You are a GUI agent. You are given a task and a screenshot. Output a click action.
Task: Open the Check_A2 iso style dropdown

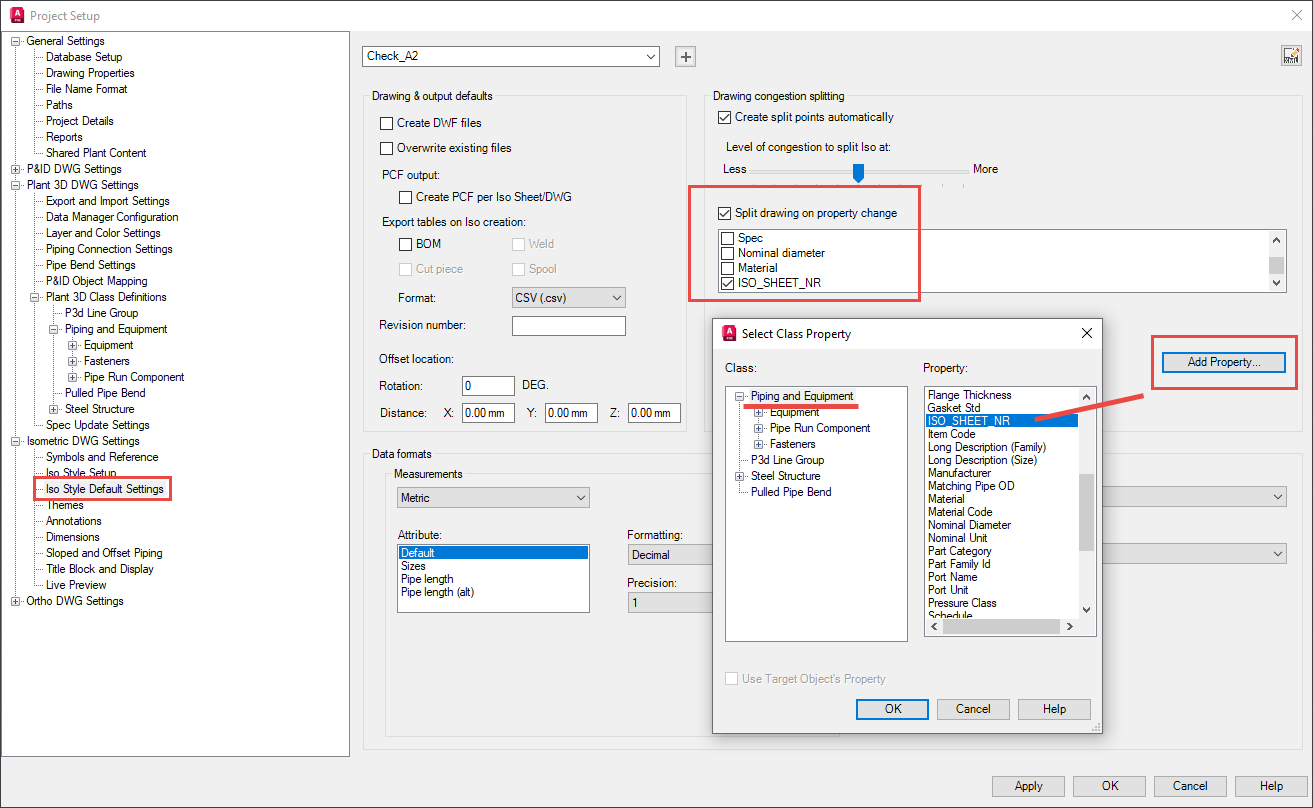coord(650,56)
